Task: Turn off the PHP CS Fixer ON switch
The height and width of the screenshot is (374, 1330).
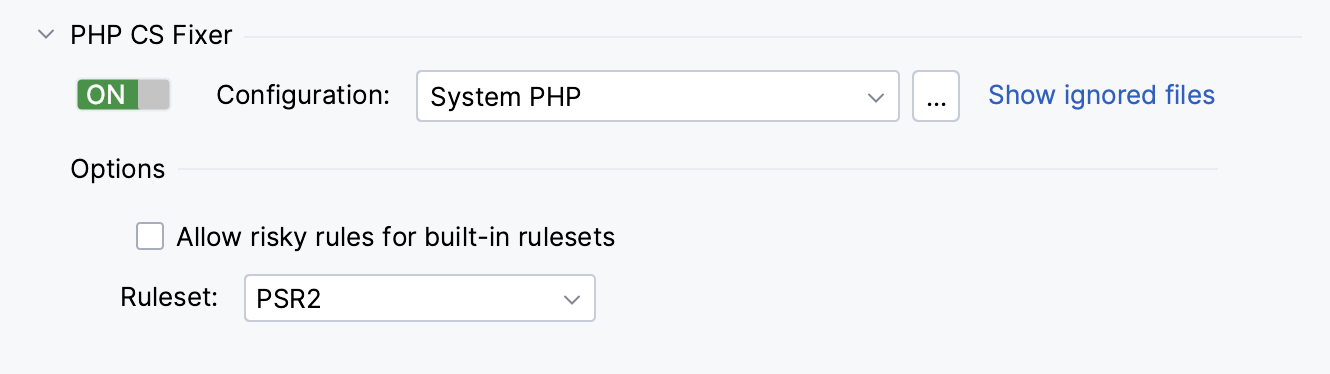Action: [124, 95]
